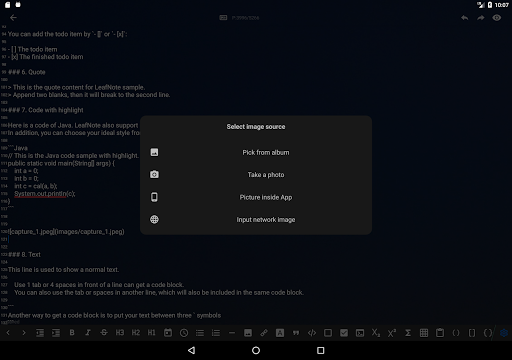This screenshot has width=512, height=360.
Task: Decrease indent in the bottom toolbar
Action: click(40, 333)
